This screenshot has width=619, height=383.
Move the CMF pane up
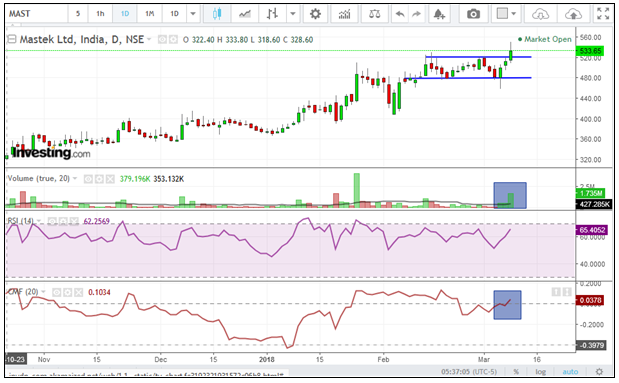click(556, 292)
